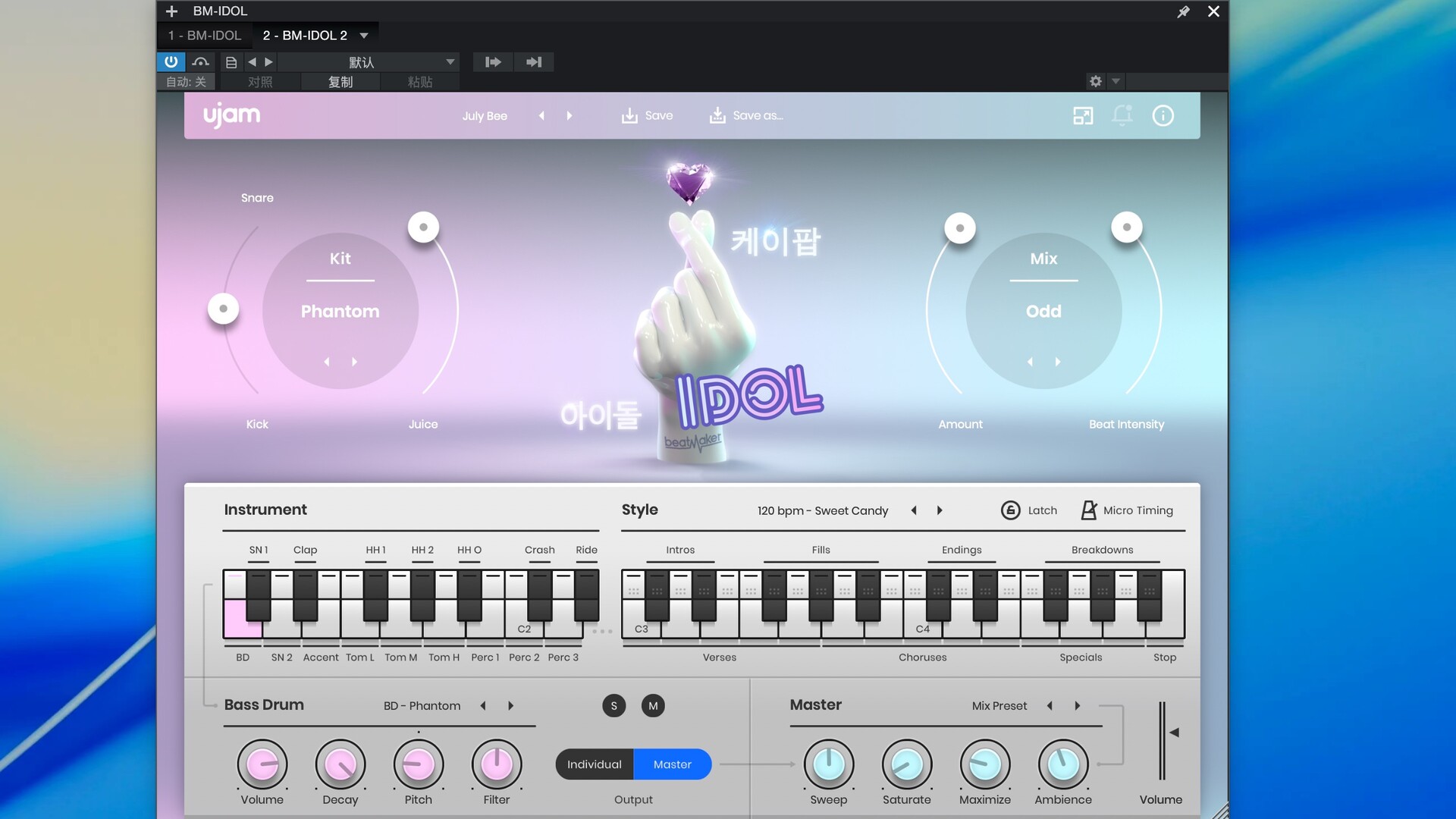Screen dimensions: 1456x819
Task: Click the sidechain input arrow icon
Action: (493, 62)
